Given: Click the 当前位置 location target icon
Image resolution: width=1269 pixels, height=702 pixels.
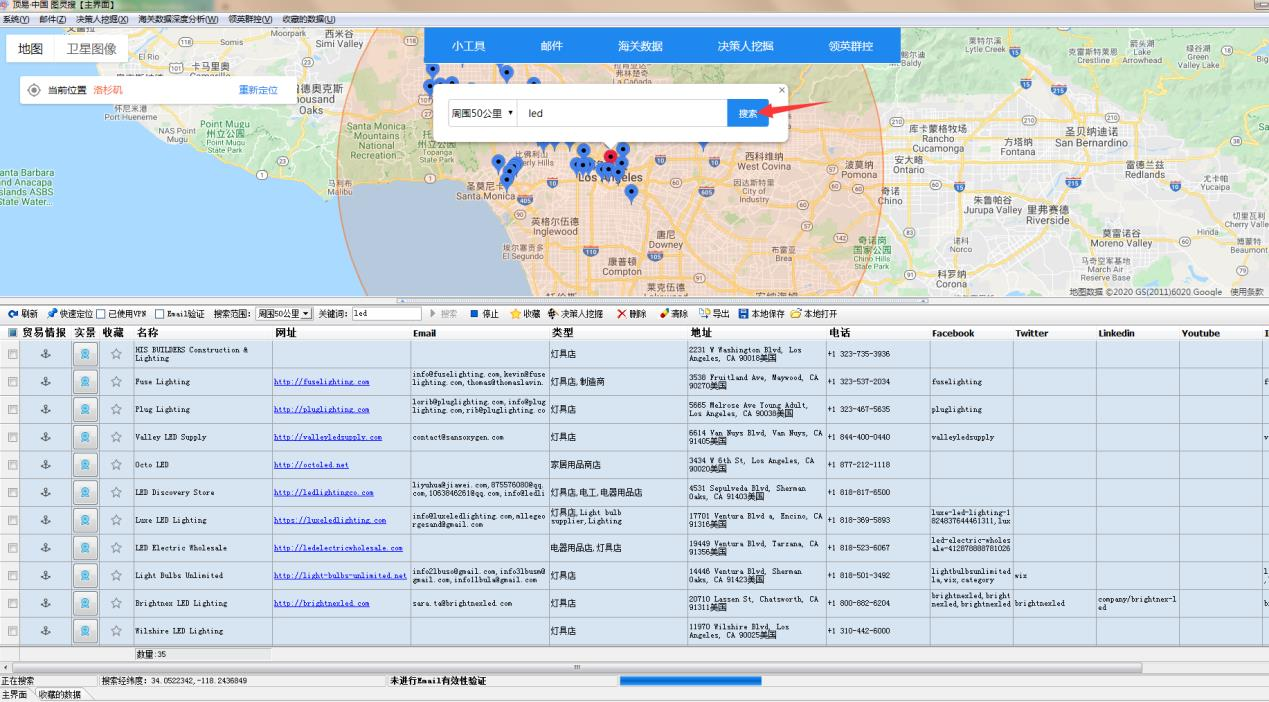Looking at the screenshot, I should (x=34, y=90).
